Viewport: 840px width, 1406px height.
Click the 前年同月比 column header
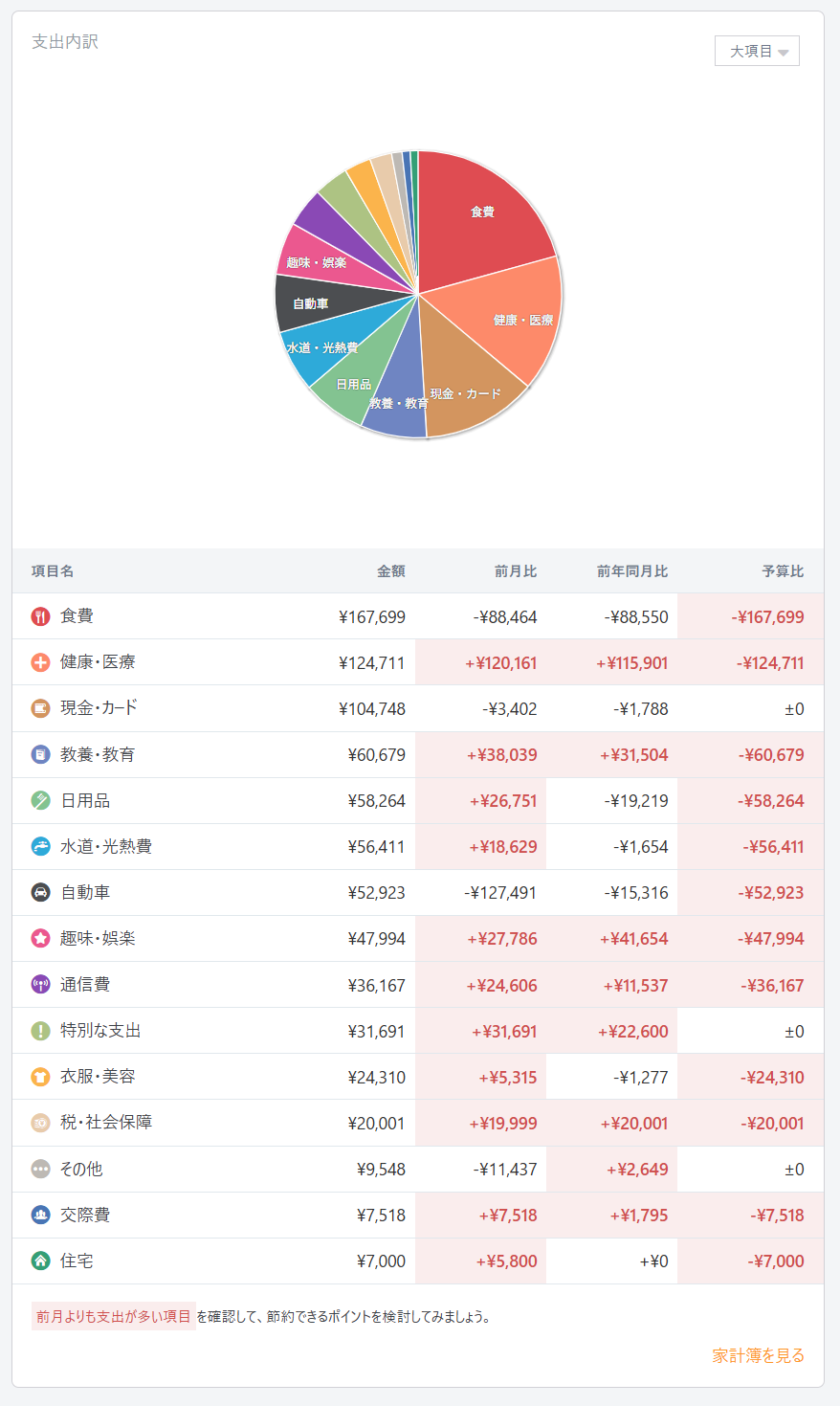[632, 571]
